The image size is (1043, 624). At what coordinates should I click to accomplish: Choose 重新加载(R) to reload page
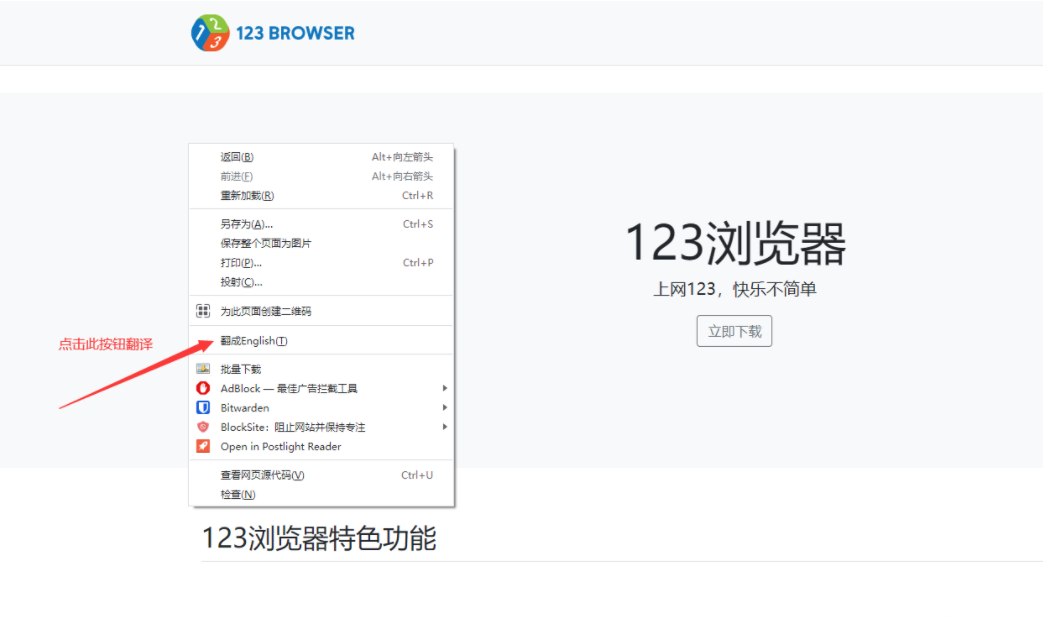pos(321,196)
